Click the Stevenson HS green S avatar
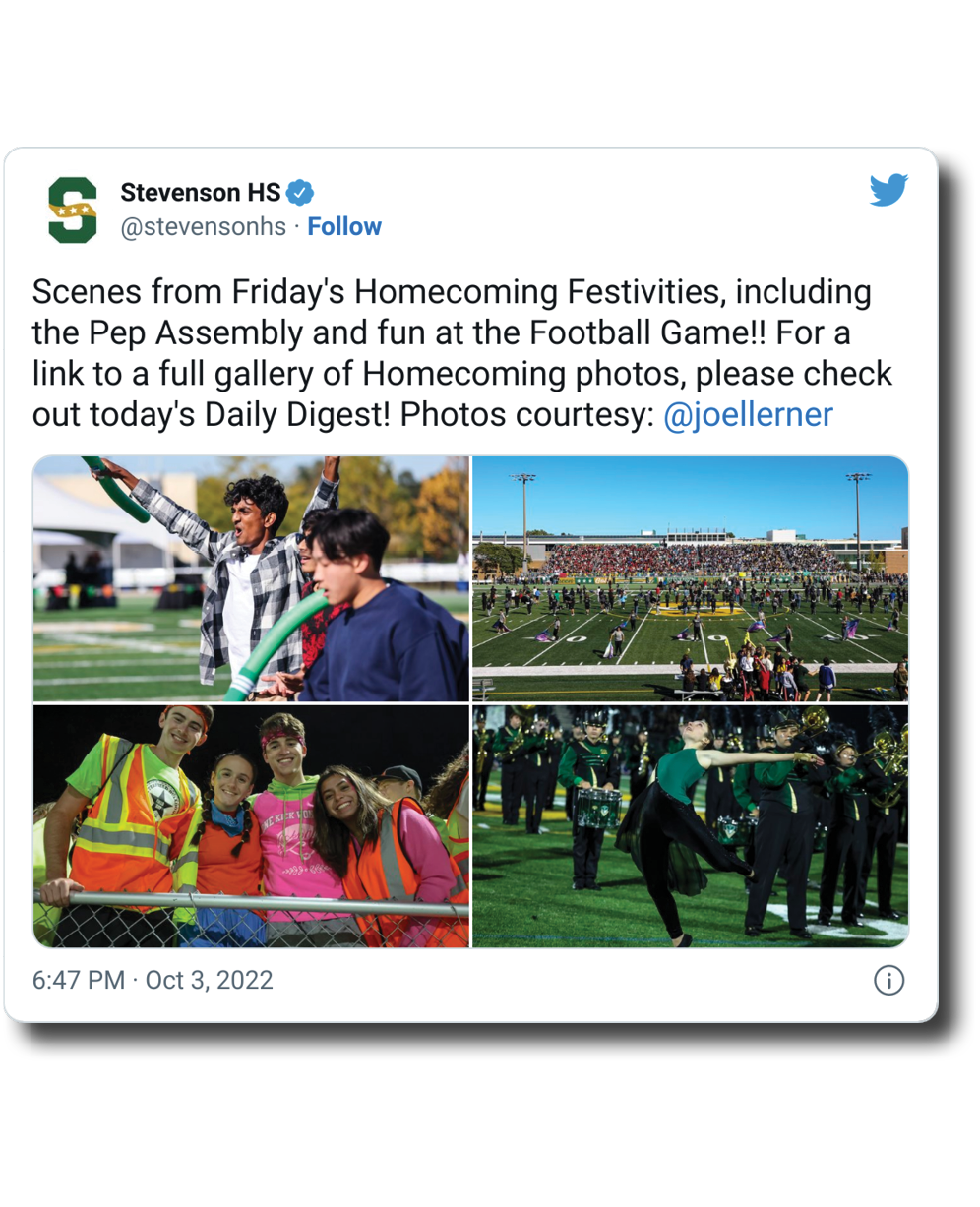 [x=73, y=210]
